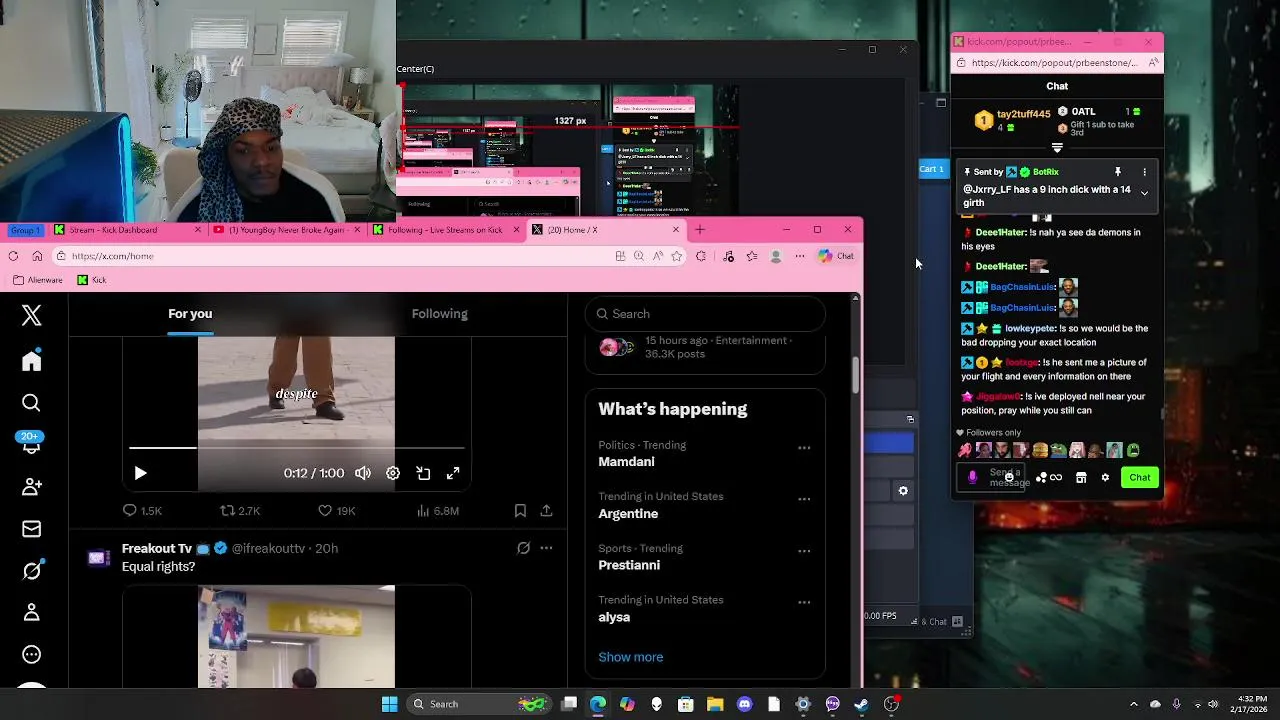Open a new browser tab

(x=700, y=230)
